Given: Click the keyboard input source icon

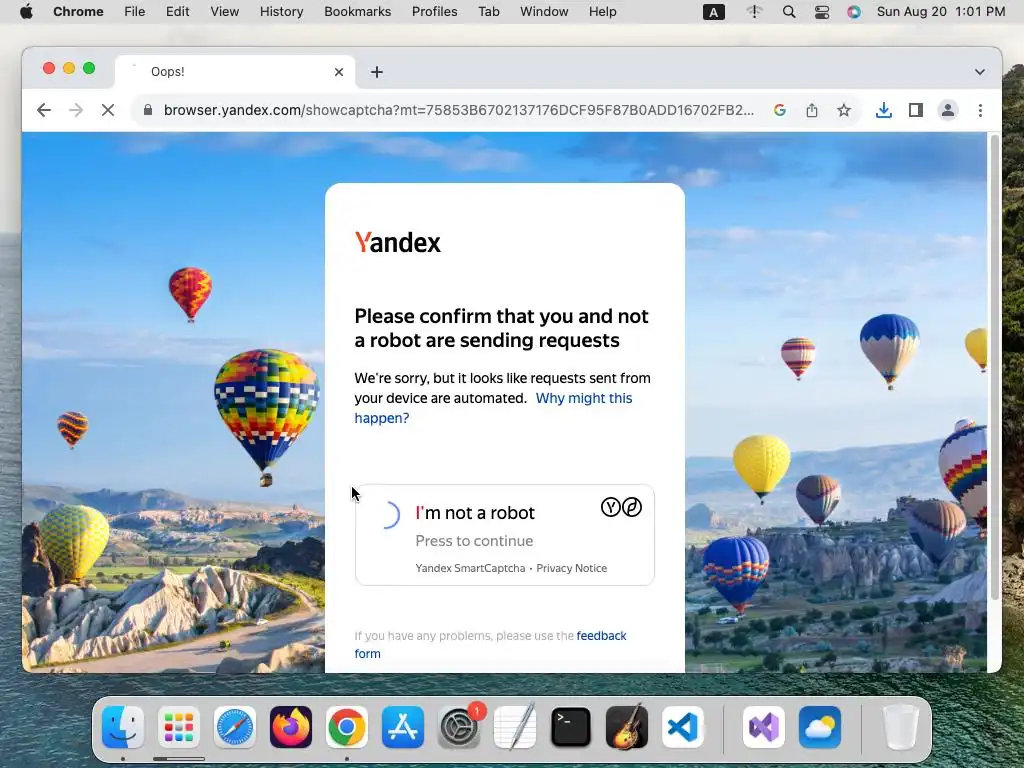Looking at the screenshot, I should tap(714, 12).
